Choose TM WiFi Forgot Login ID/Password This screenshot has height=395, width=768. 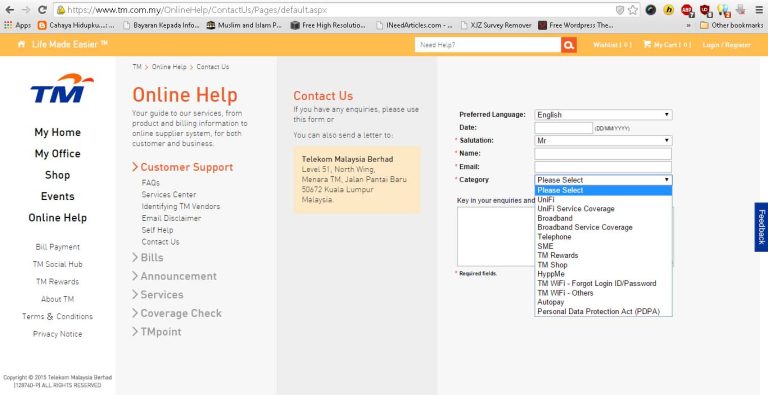click(x=603, y=283)
